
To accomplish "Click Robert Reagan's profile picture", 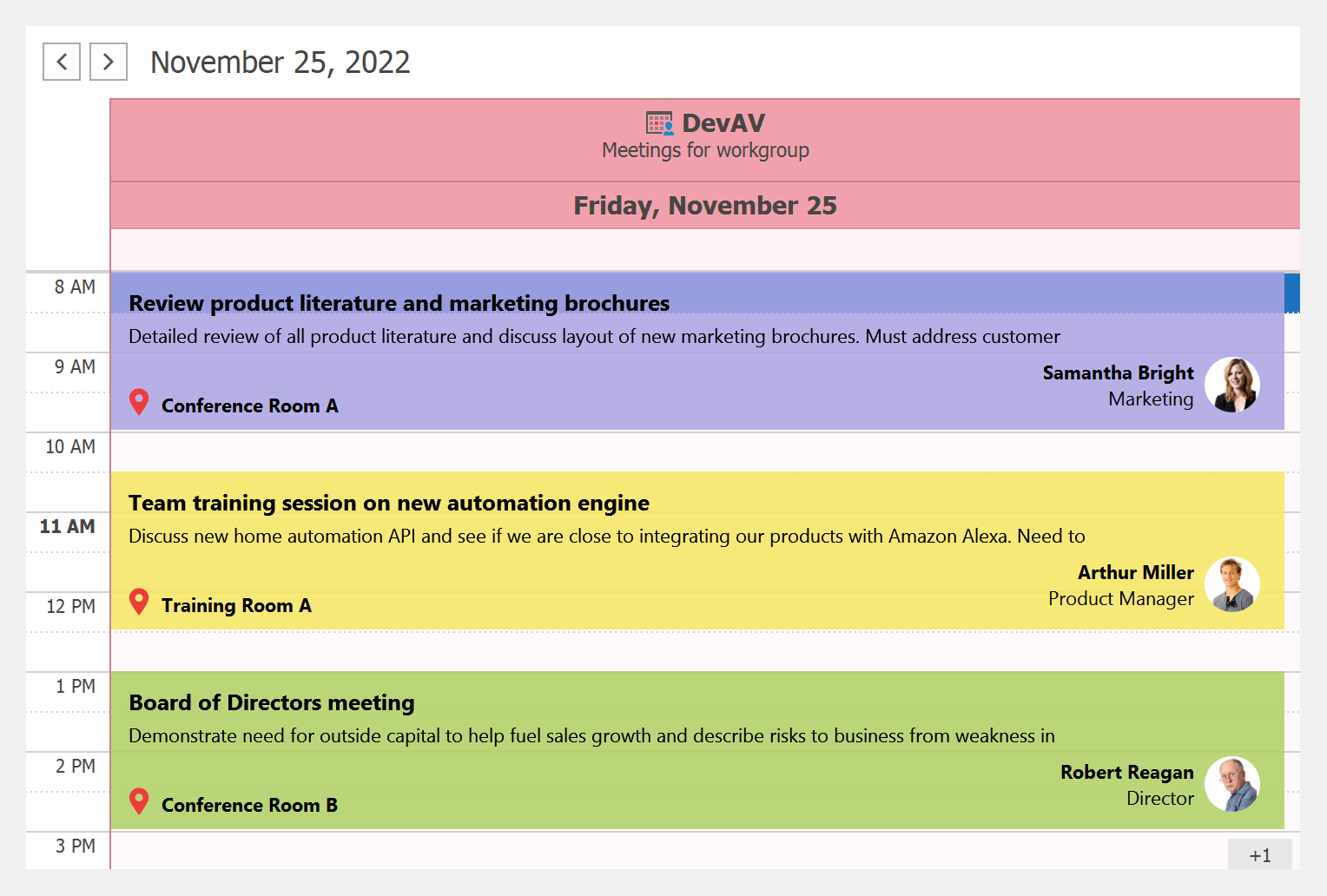I will click(x=1232, y=784).
